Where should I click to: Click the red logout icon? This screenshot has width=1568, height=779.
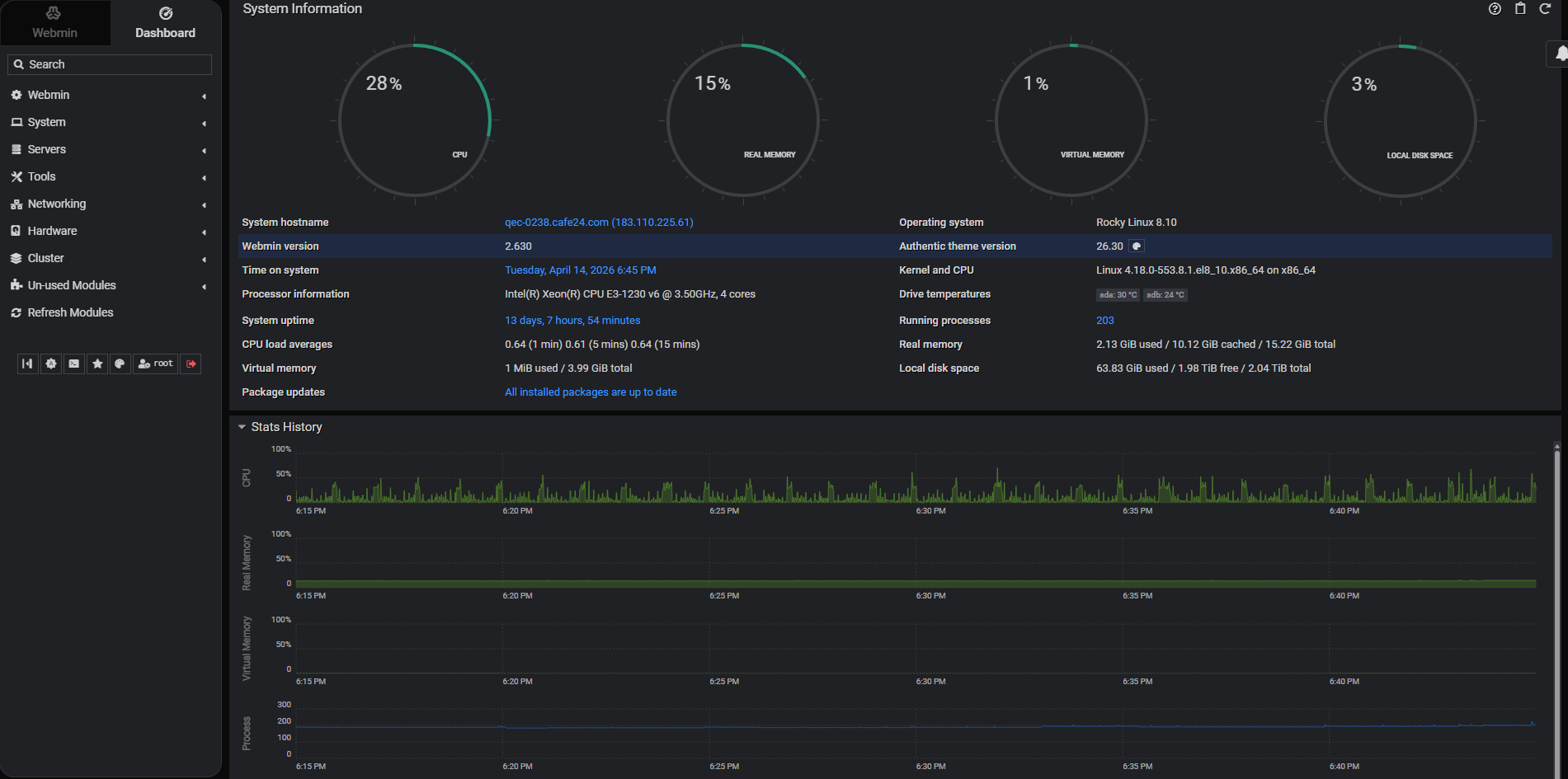(x=191, y=364)
